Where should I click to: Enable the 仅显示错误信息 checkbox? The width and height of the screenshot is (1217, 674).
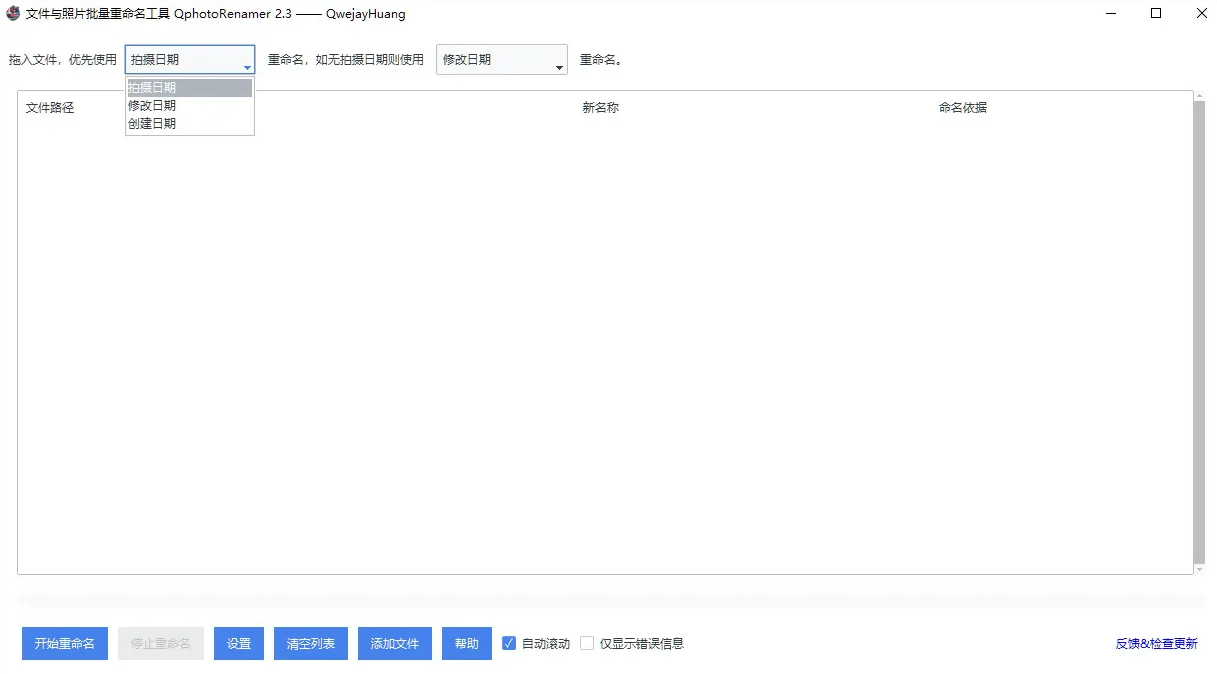point(586,643)
